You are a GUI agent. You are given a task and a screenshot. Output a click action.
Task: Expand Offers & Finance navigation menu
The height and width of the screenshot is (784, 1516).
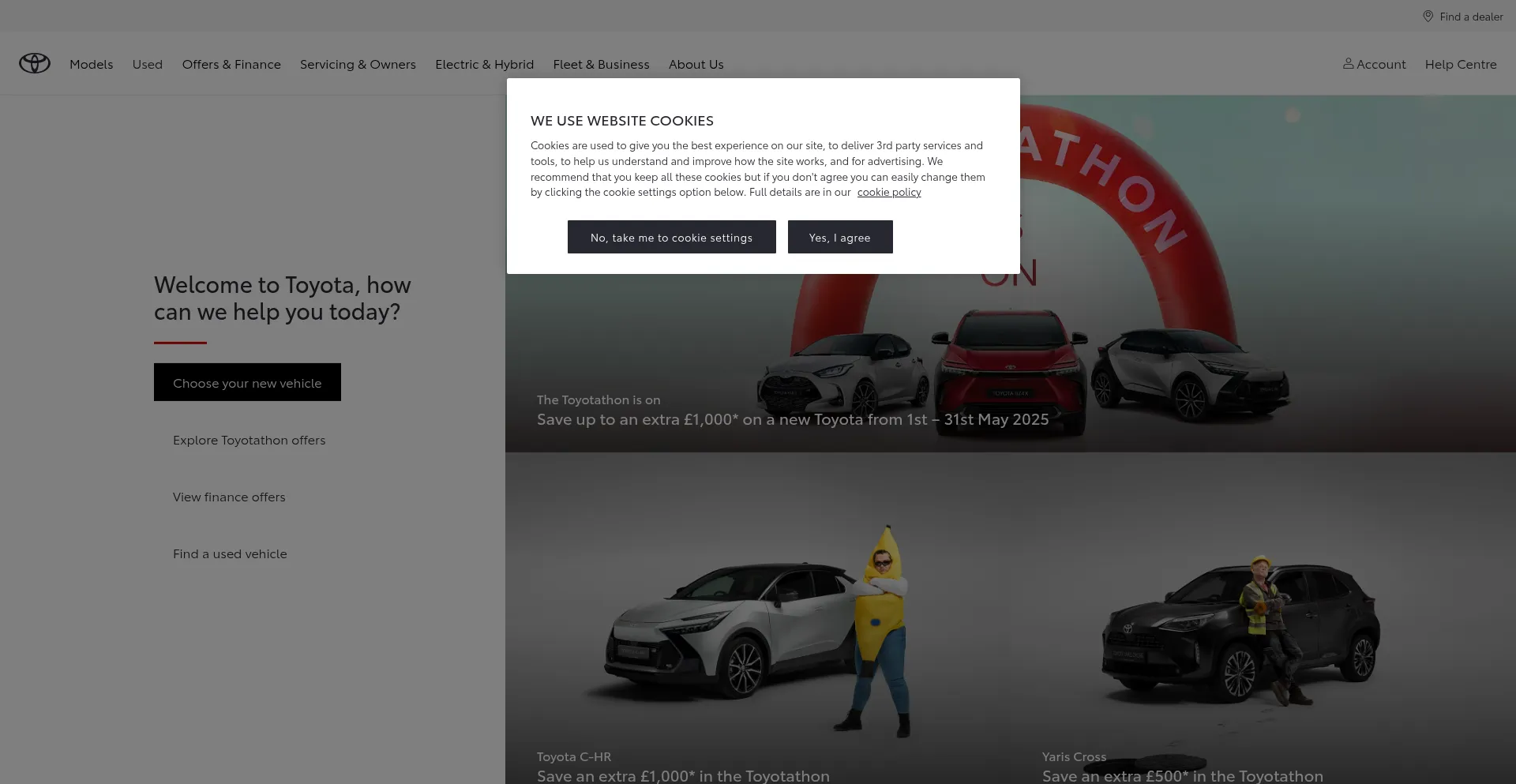tap(231, 65)
